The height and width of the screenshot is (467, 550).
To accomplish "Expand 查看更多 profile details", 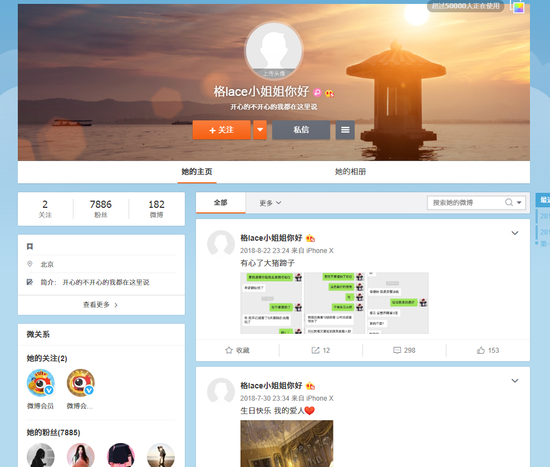I will [x=101, y=305].
